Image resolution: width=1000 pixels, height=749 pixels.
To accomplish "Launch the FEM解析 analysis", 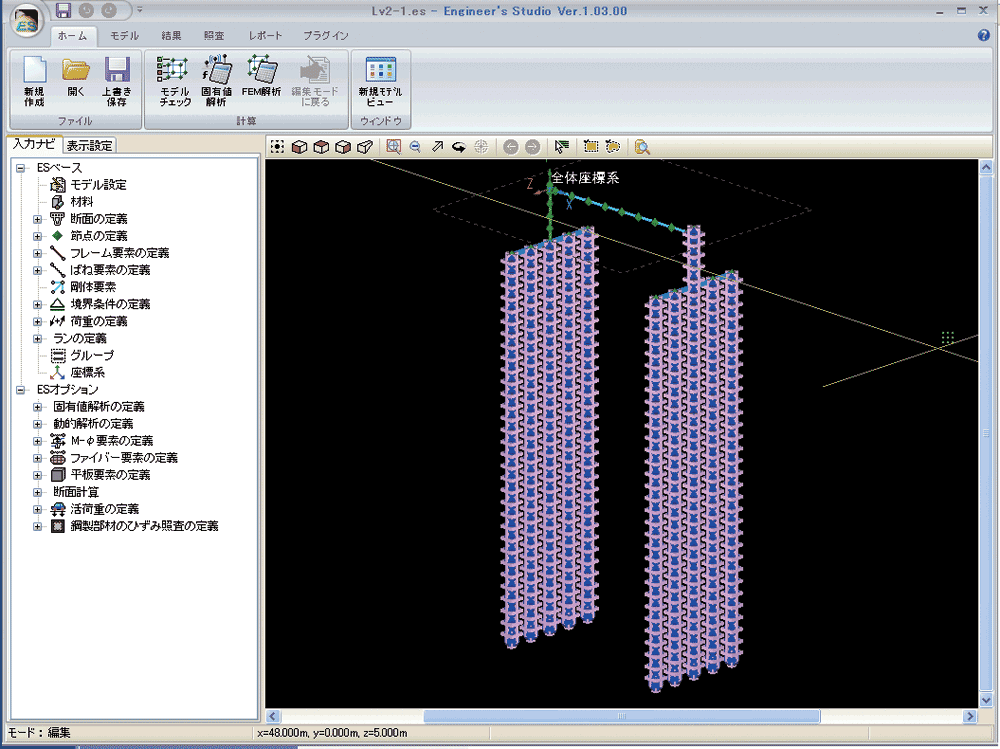I will pos(261,77).
